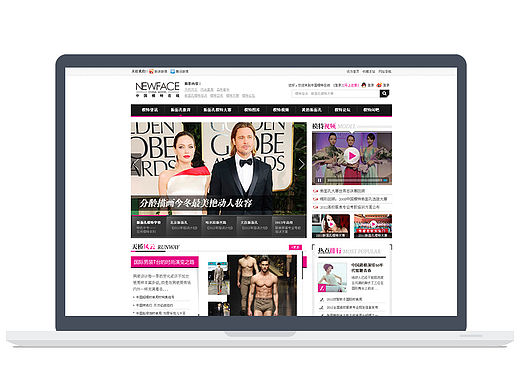This screenshot has width=520, height=390.
Task: Open the leftmost link in top-right utility bar
Action: pyautogui.click(x=353, y=71)
